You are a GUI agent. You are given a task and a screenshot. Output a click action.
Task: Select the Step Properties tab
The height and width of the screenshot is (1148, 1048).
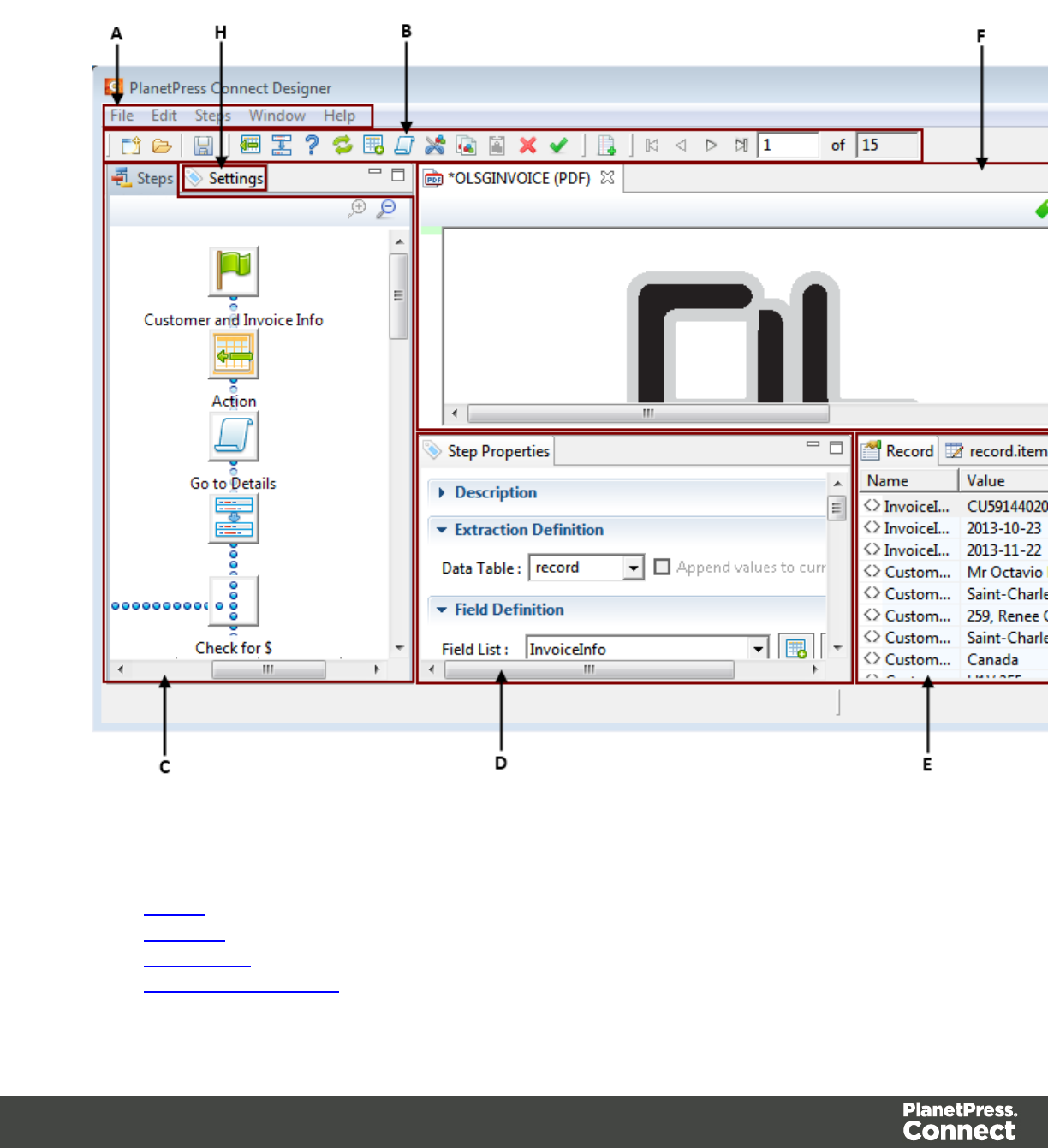pos(487,451)
